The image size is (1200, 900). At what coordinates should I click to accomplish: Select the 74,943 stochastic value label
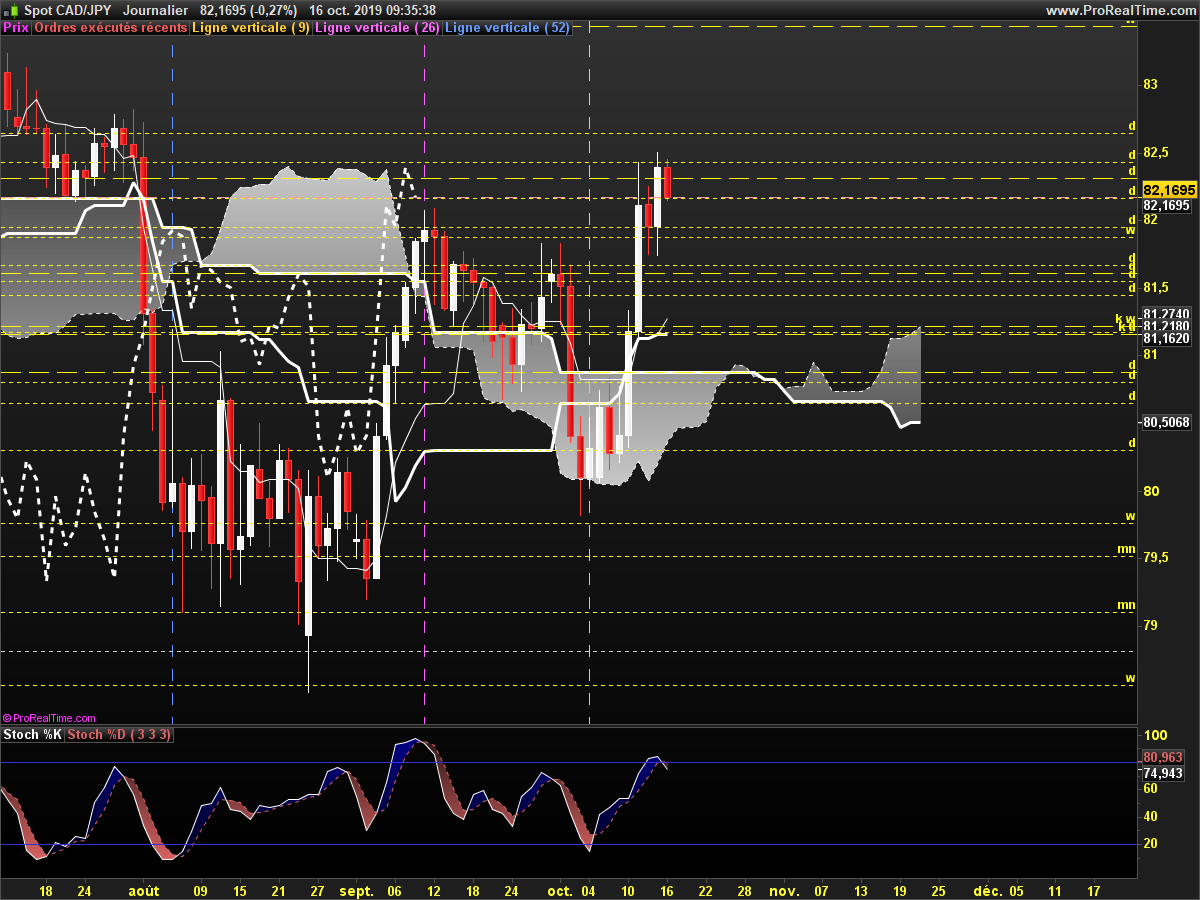tap(1161, 773)
